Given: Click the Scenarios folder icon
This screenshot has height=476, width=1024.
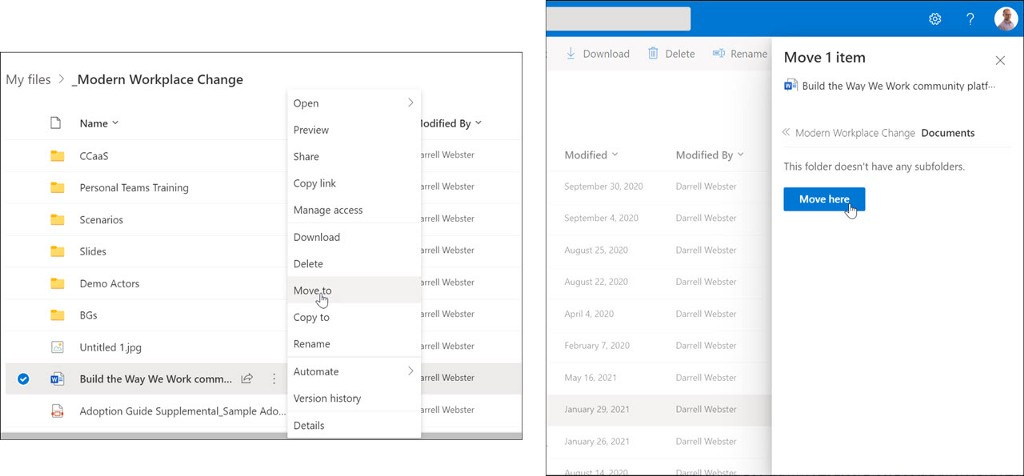Looking at the screenshot, I should pos(57,219).
